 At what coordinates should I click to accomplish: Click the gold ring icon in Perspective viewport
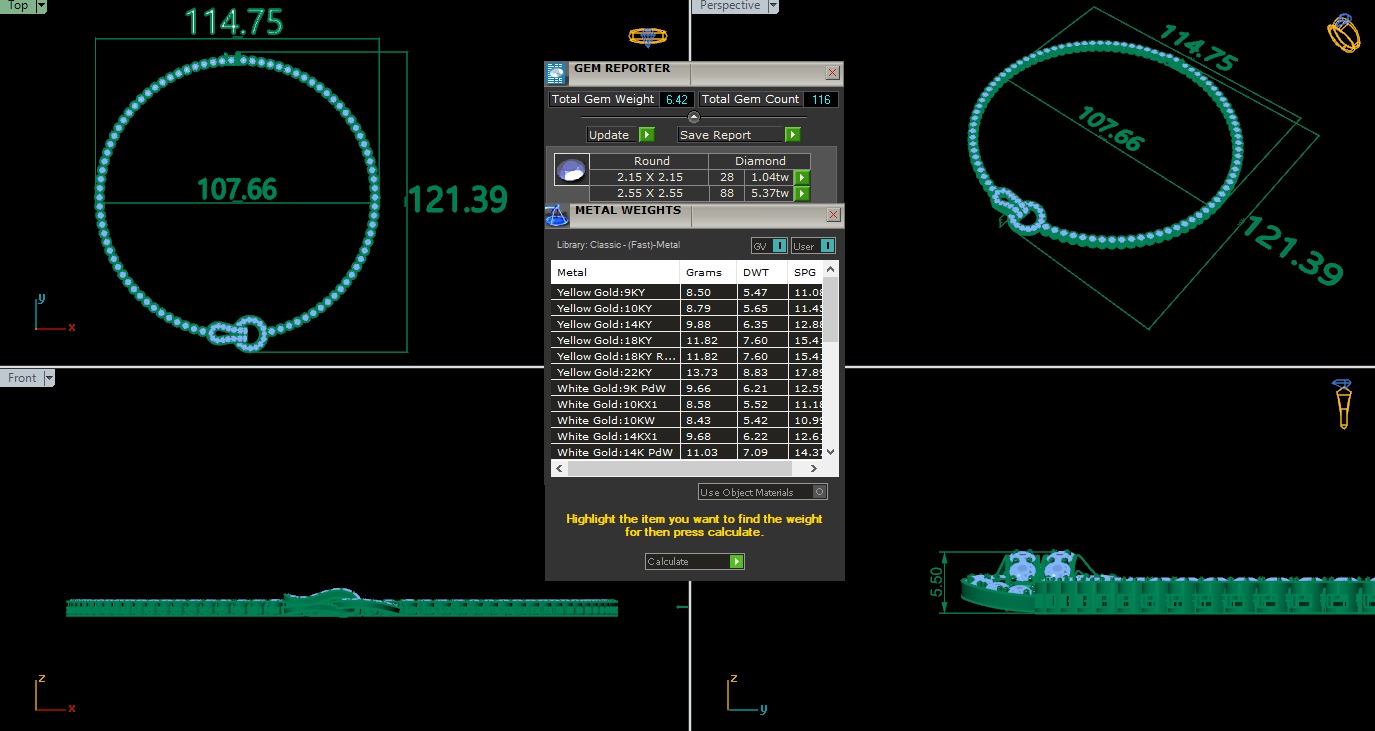(1343, 33)
